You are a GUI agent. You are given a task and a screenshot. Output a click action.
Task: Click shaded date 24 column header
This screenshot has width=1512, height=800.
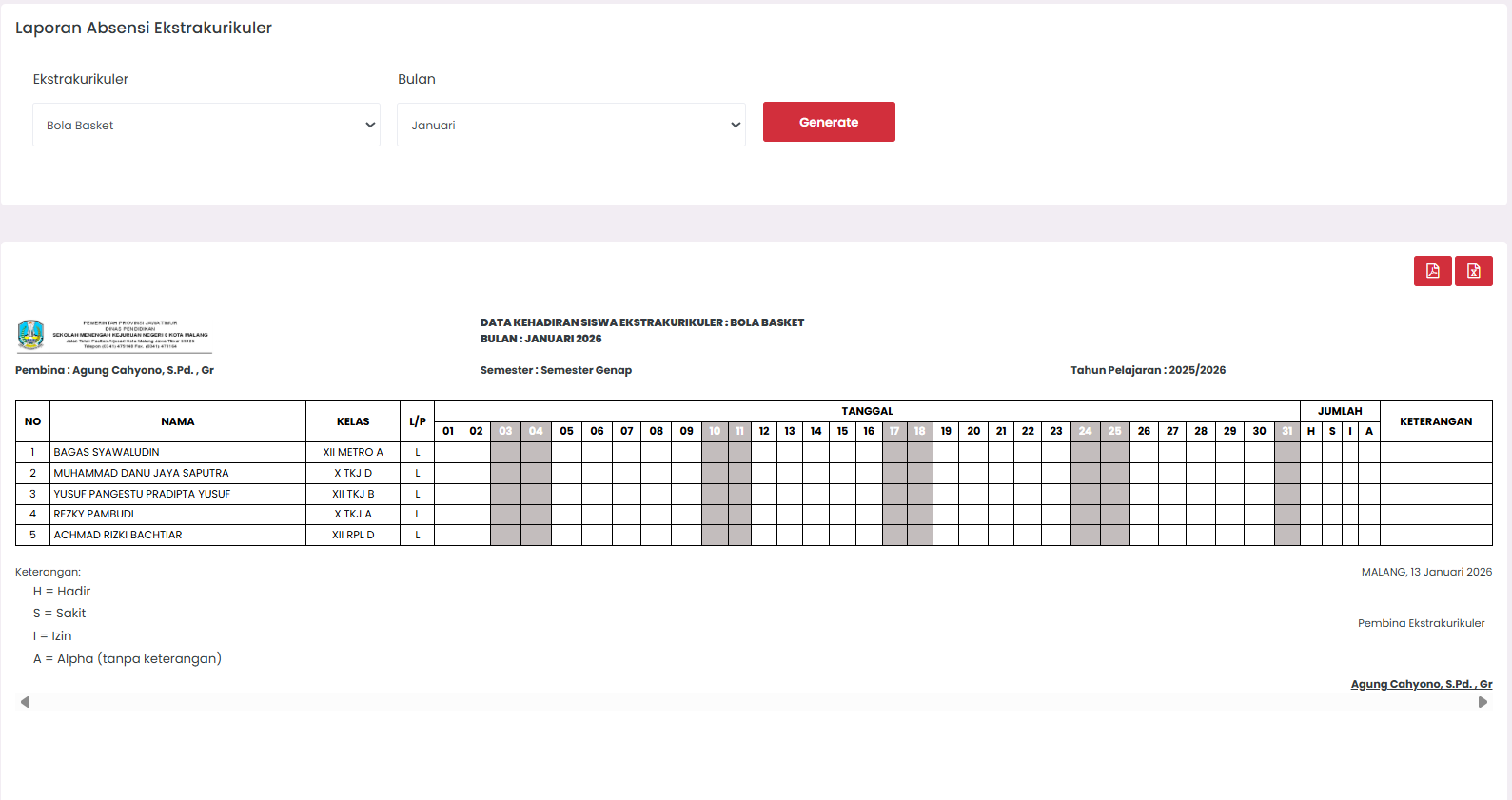click(x=1085, y=431)
